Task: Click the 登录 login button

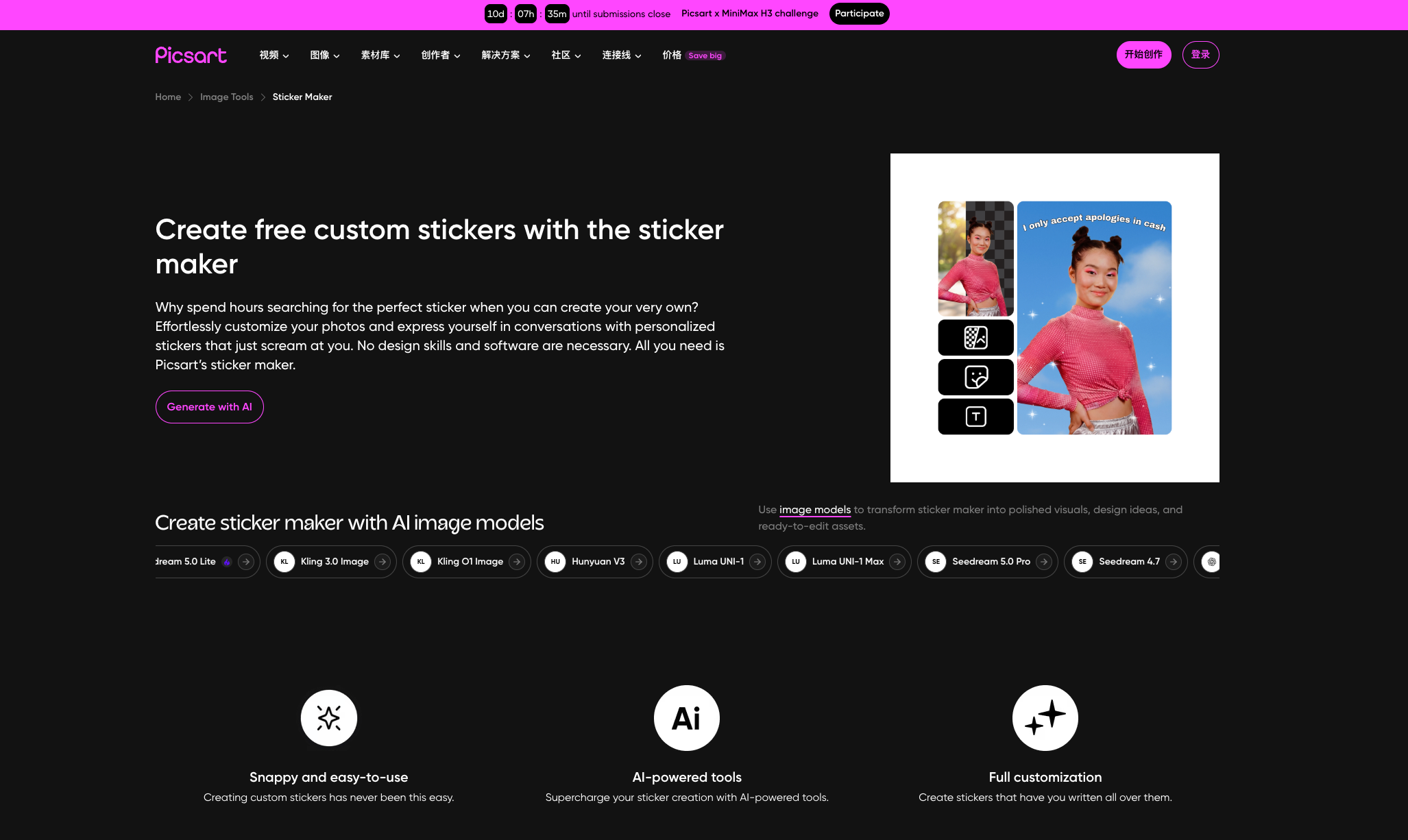Action: (1201, 55)
